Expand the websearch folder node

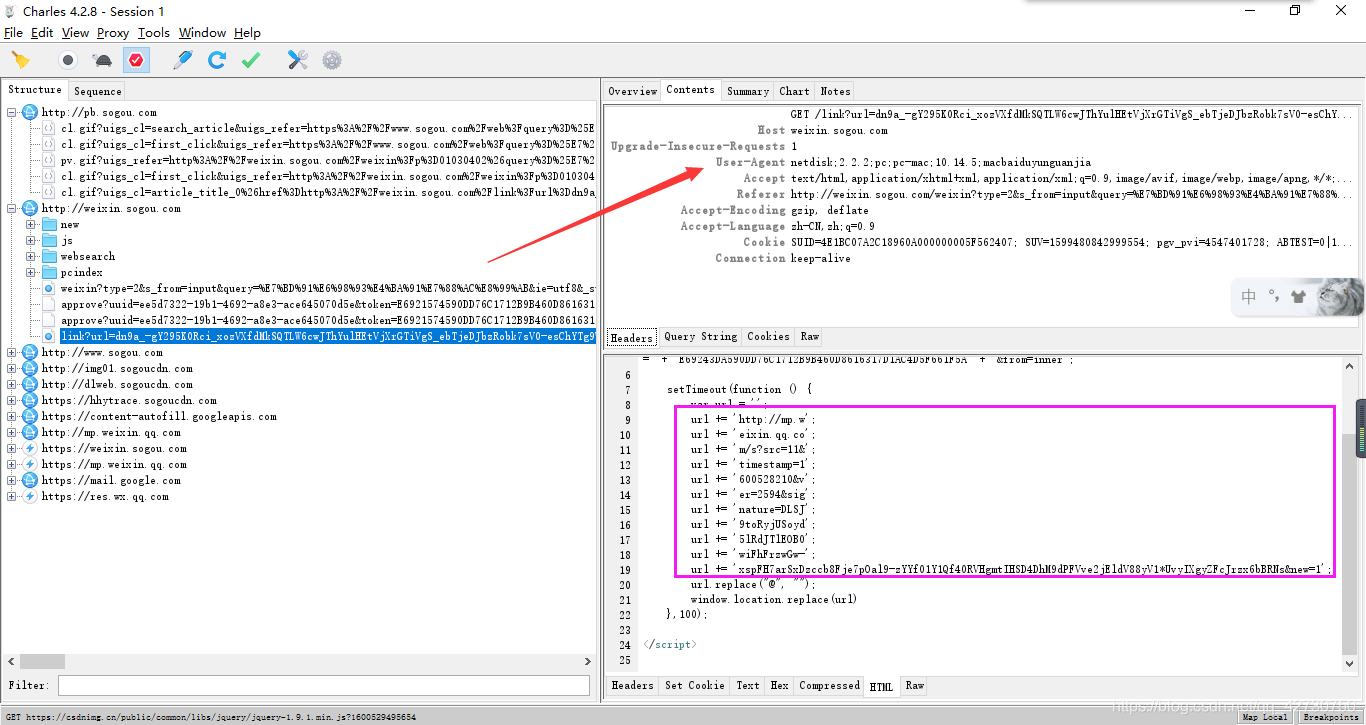click(x=31, y=256)
